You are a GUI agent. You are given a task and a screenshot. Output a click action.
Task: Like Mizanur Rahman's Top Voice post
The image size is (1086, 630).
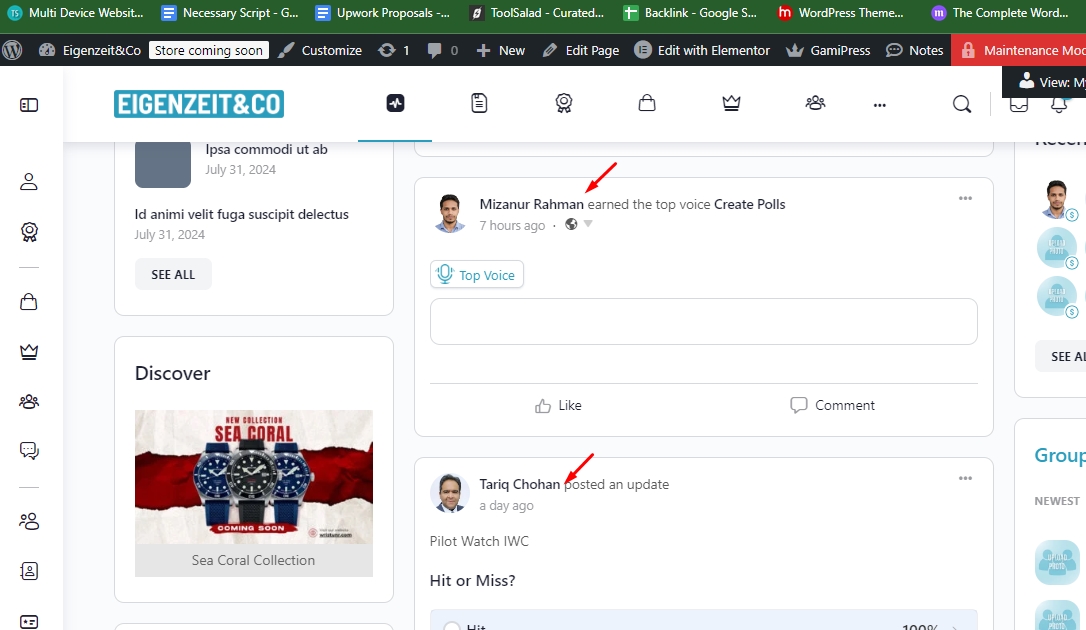pyautogui.click(x=558, y=406)
